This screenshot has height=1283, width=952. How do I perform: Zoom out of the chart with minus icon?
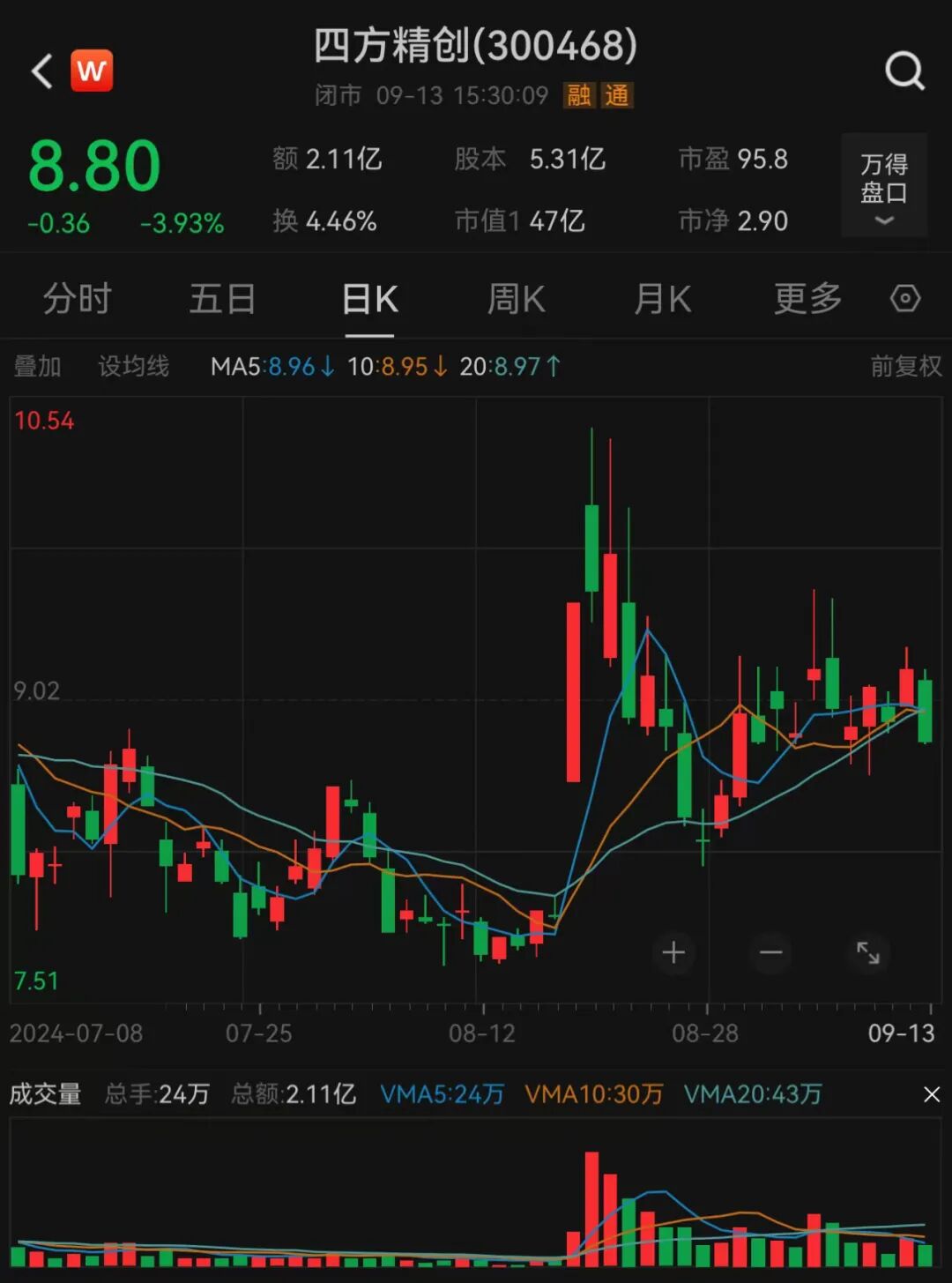[770, 952]
